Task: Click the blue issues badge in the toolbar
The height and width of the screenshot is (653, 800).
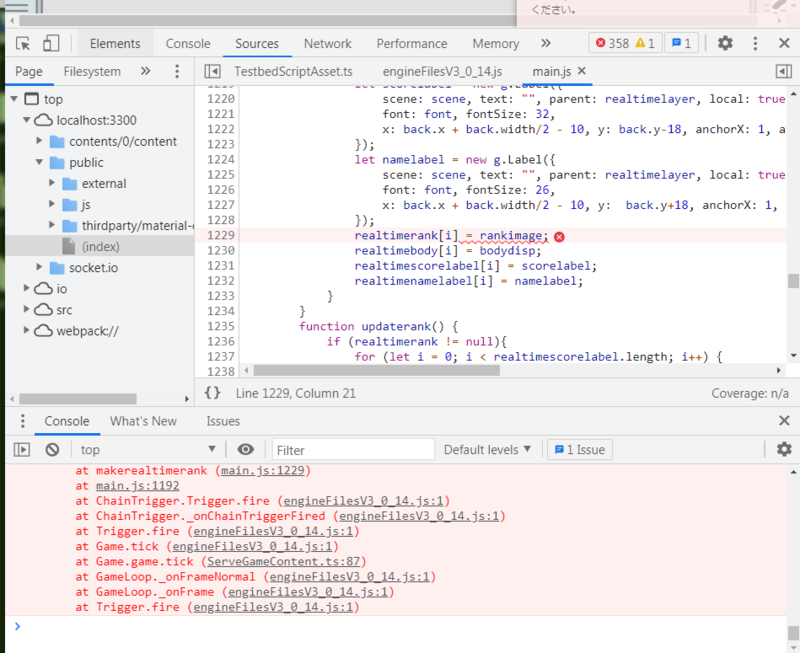Action: 681,43
